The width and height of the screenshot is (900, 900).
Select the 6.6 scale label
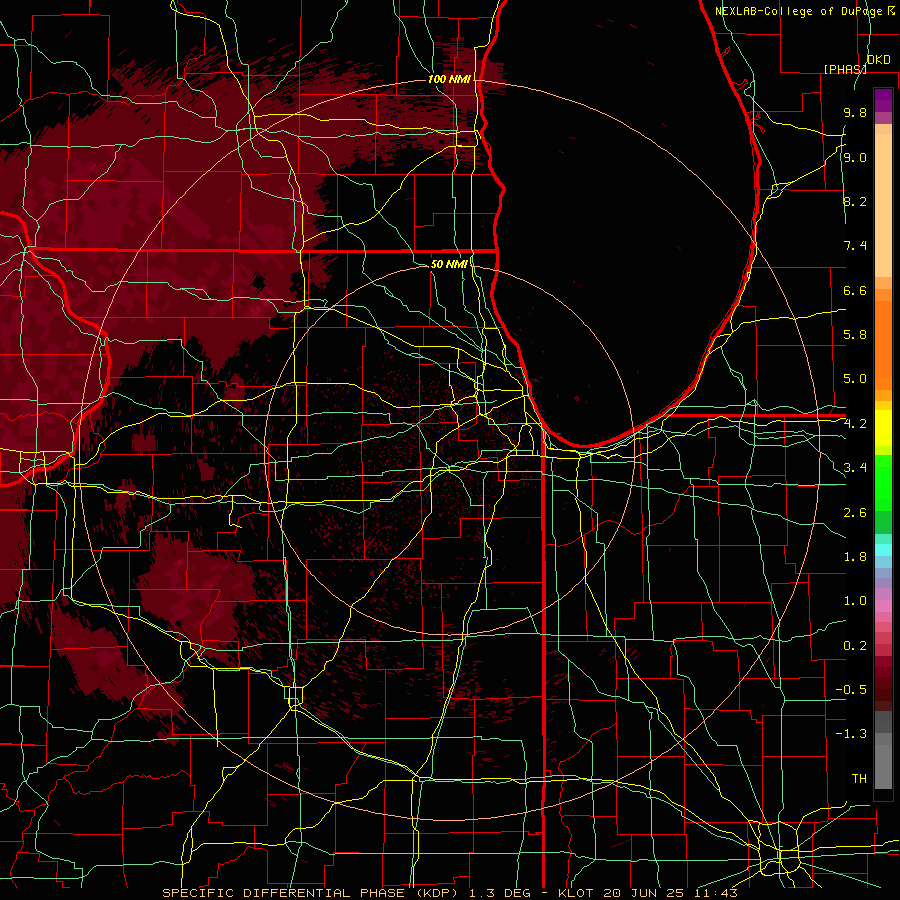855,290
